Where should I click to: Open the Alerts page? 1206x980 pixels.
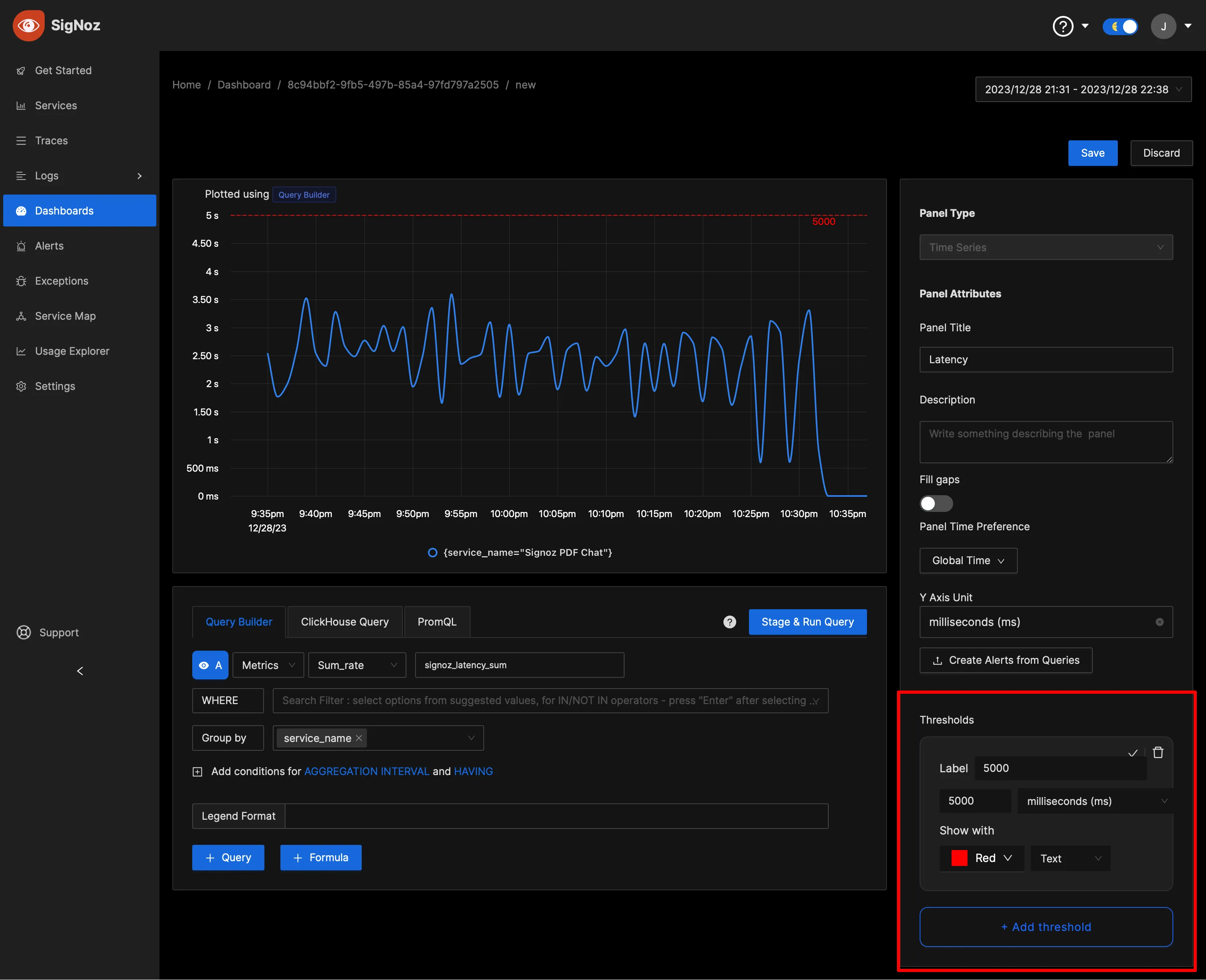pos(80,246)
